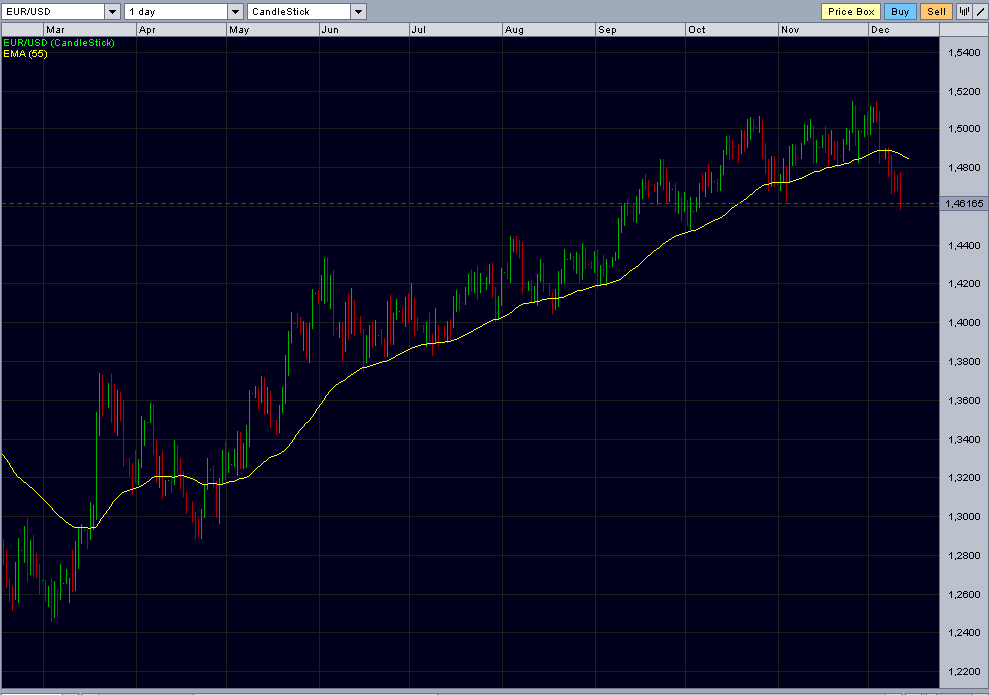
Task: Click the 1,3600 price axis label
Action: tap(964, 400)
